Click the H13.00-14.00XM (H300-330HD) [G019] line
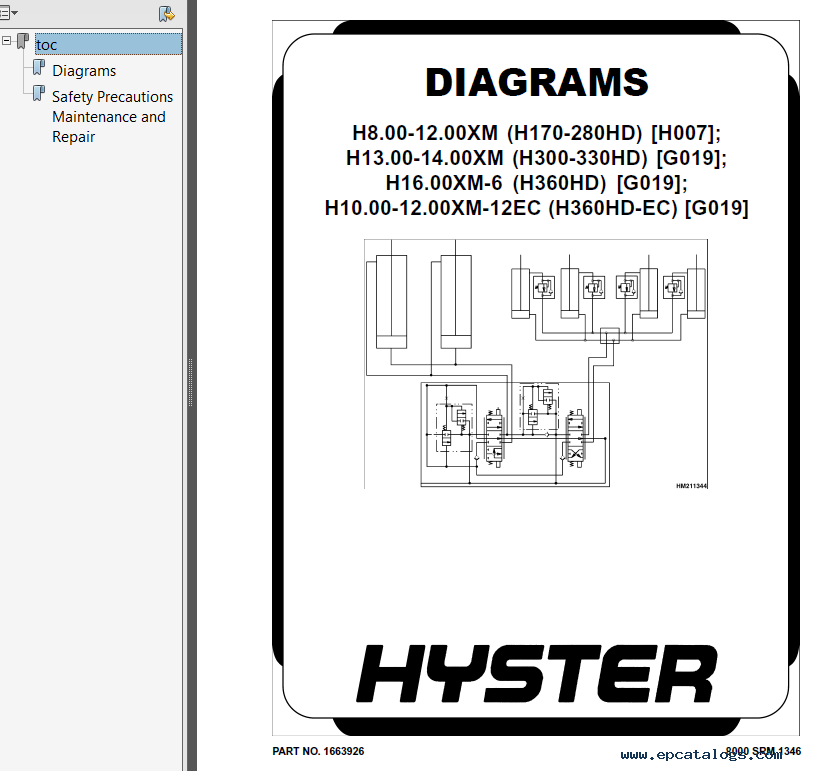This screenshot has width=833, height=771. tap(537, 158)
